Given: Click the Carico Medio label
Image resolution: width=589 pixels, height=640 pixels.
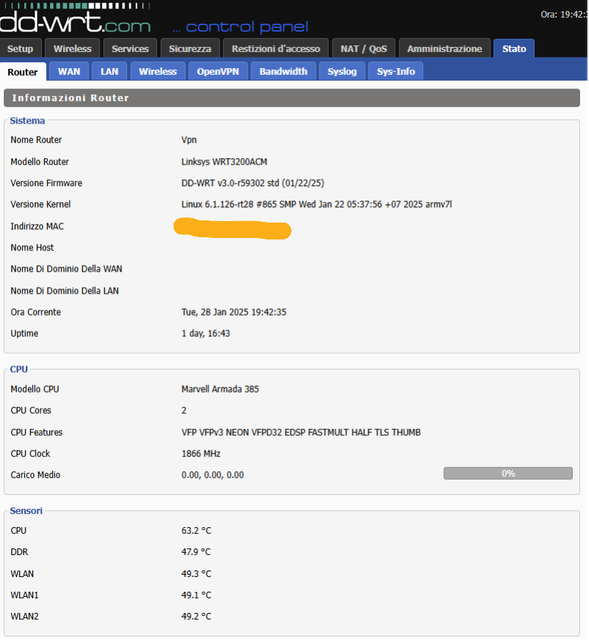Looking at the screenshot, I should coord(36,475).
